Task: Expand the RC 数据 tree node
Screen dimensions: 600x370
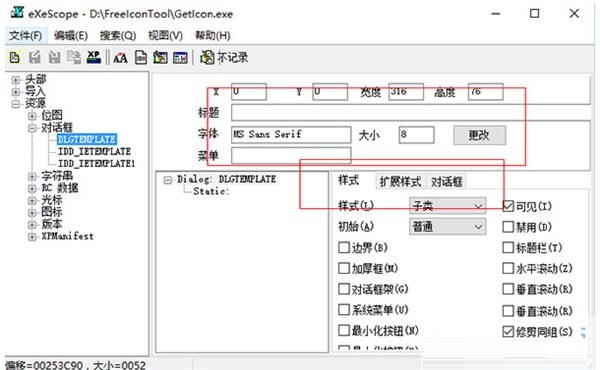Action: pyautogui.click(x=32, y=188)
